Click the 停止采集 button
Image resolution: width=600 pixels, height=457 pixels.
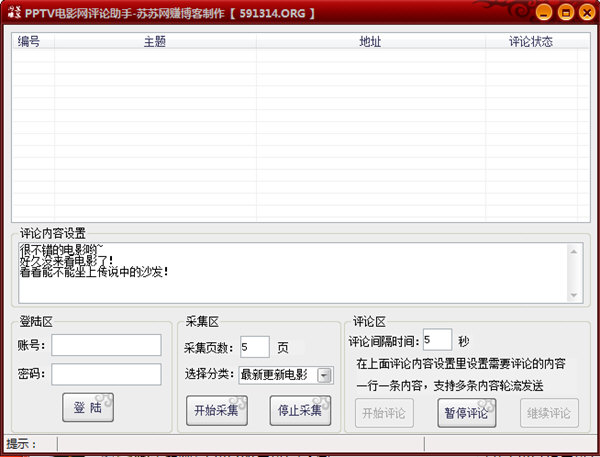pos(300,411)
